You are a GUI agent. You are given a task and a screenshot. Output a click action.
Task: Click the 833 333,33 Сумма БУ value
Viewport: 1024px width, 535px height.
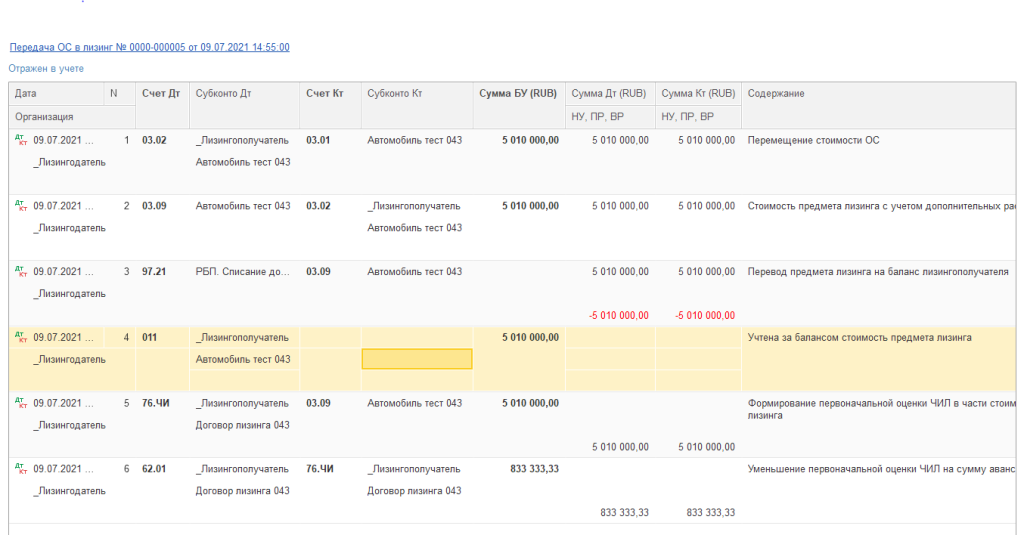coord(534,469)
